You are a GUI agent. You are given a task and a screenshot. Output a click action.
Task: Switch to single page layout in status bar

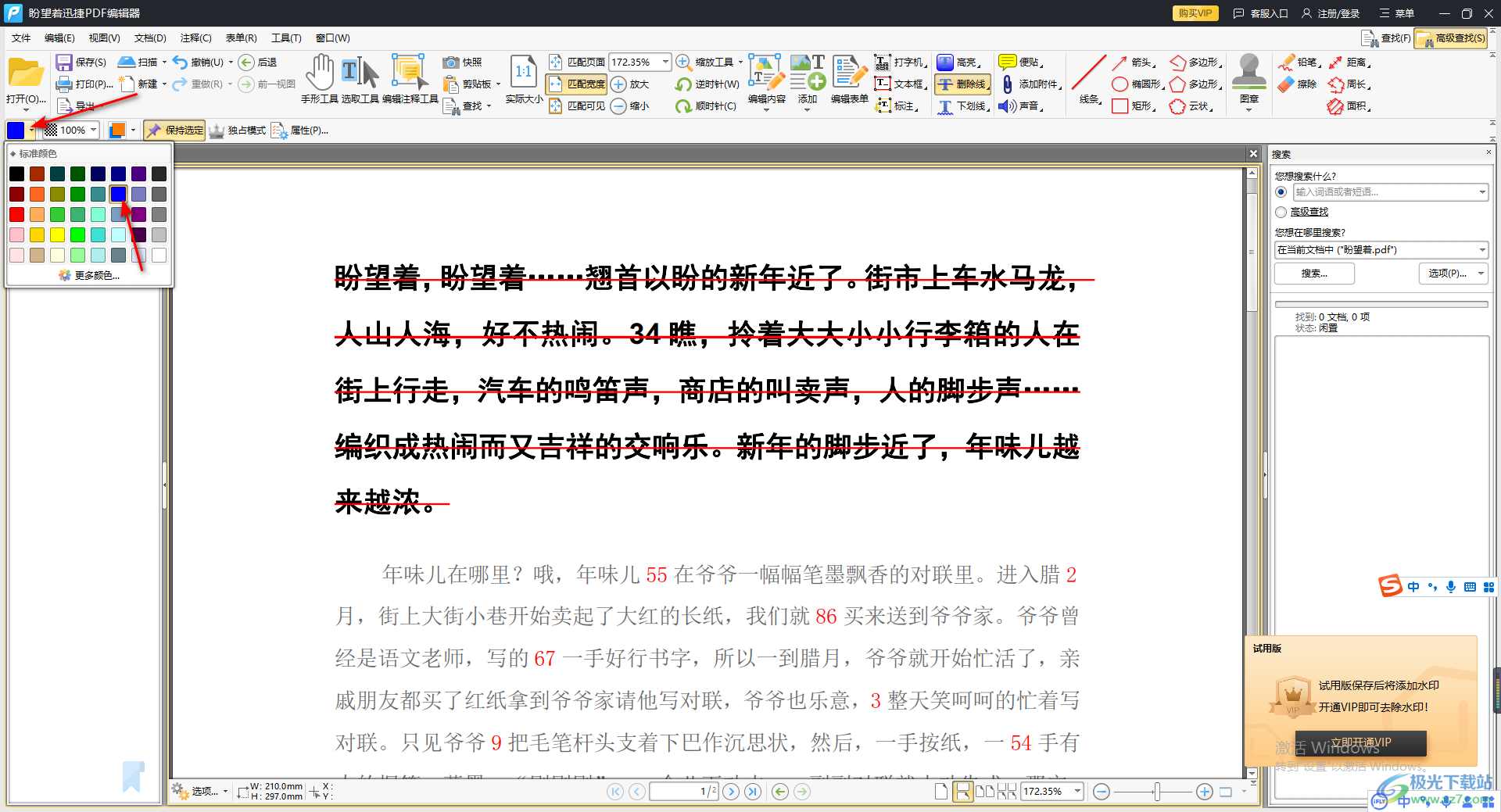coord(941,792)
